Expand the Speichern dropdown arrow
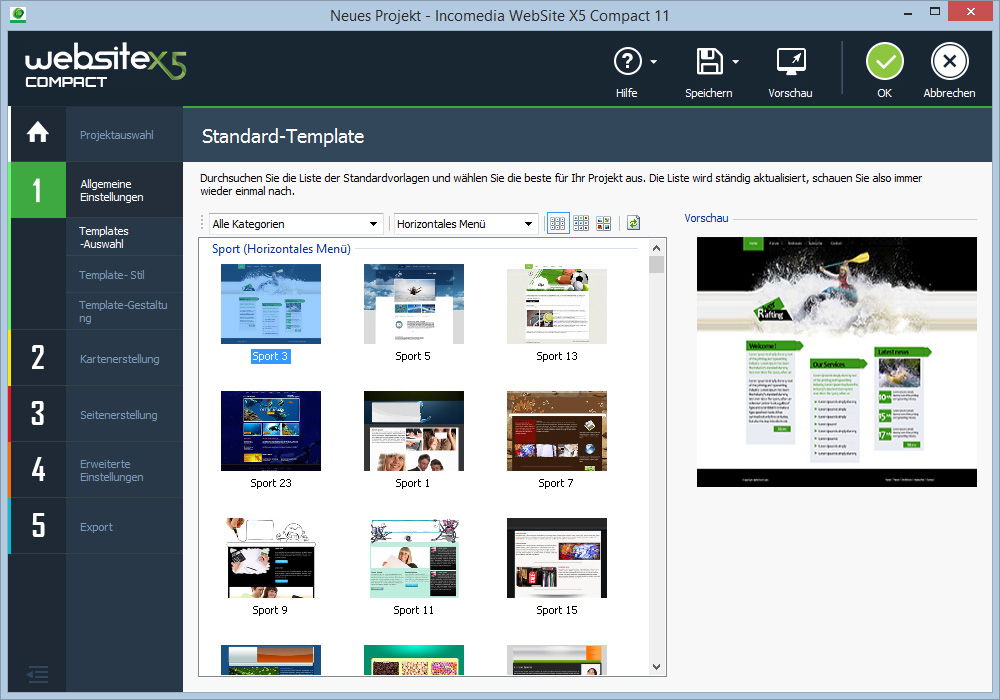 (735, 62)
